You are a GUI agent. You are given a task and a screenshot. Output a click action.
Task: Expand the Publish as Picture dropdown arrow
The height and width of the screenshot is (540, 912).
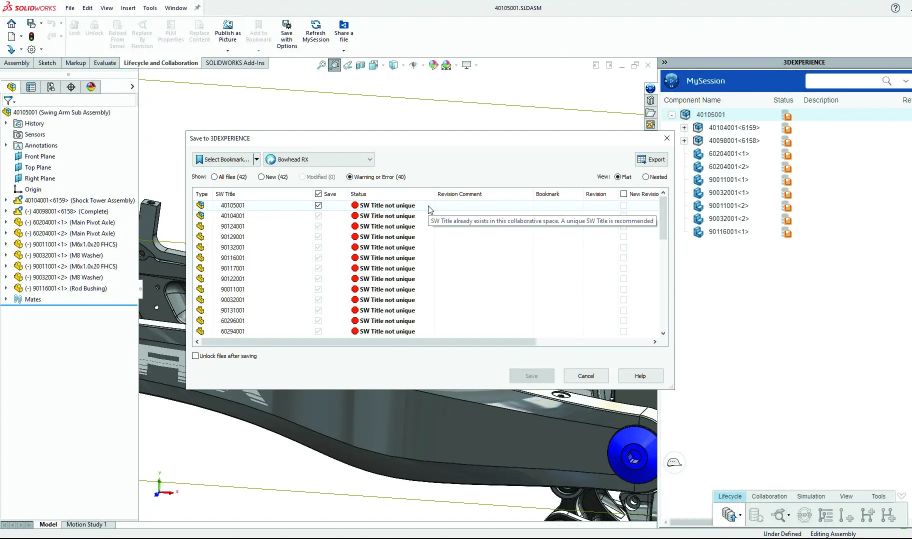coord(227,51)
